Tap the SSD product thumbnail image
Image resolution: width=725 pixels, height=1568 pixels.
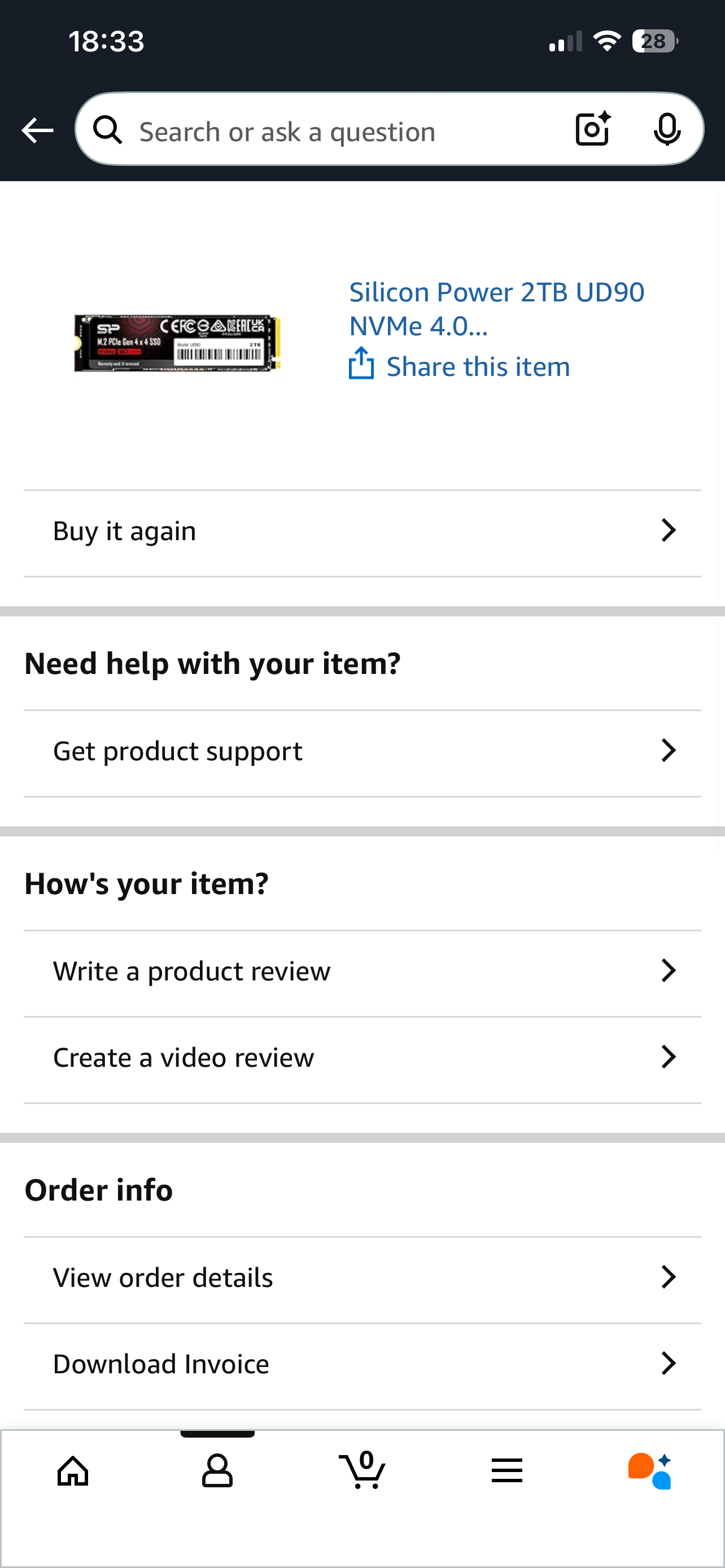click(x=177, y=343)
